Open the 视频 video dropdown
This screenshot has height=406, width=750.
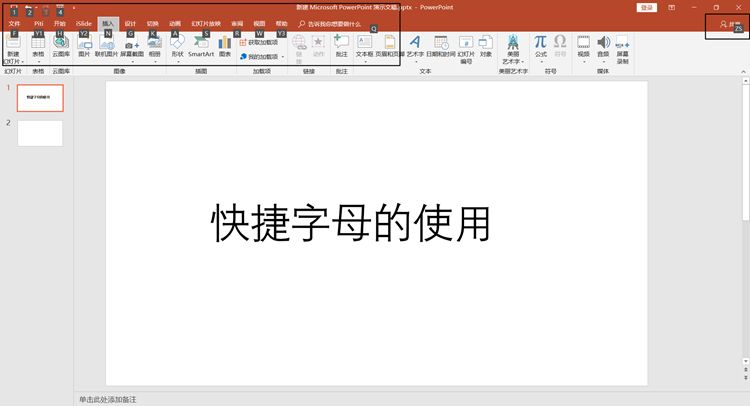click(584, 62)
